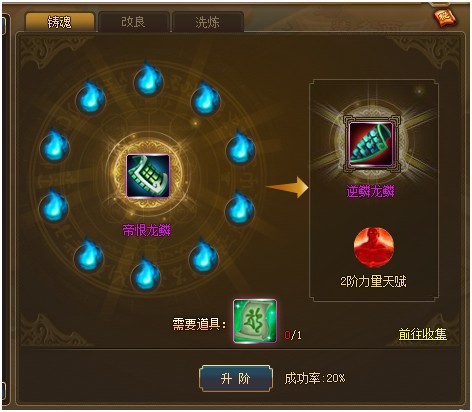Image resolution: width=472 pixels, height=412 pixels.
Task: Select the lower-left blue soul flame
Action: point(88,255)
